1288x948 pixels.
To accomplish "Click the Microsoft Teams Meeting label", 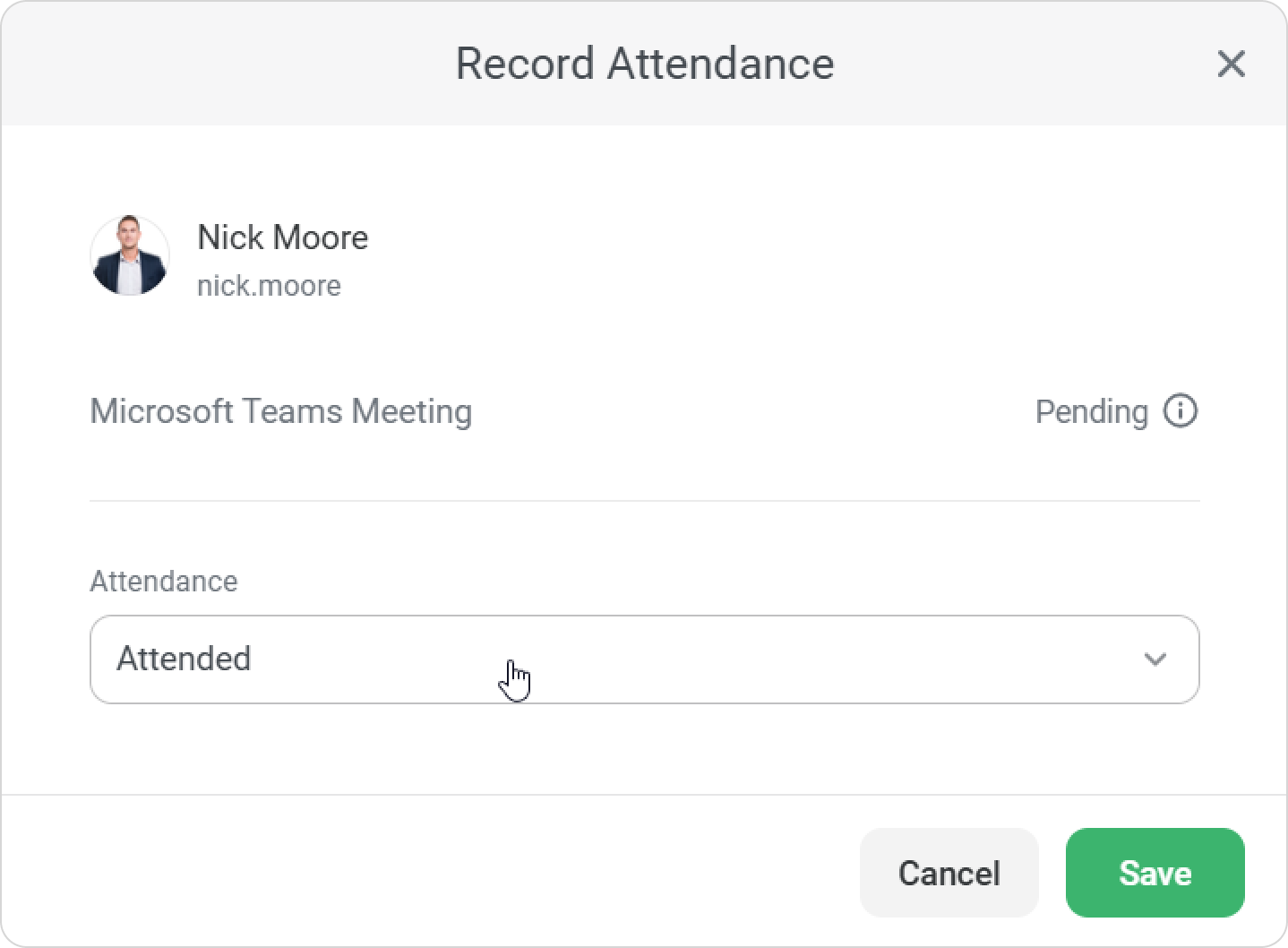I will click(280, 411).
